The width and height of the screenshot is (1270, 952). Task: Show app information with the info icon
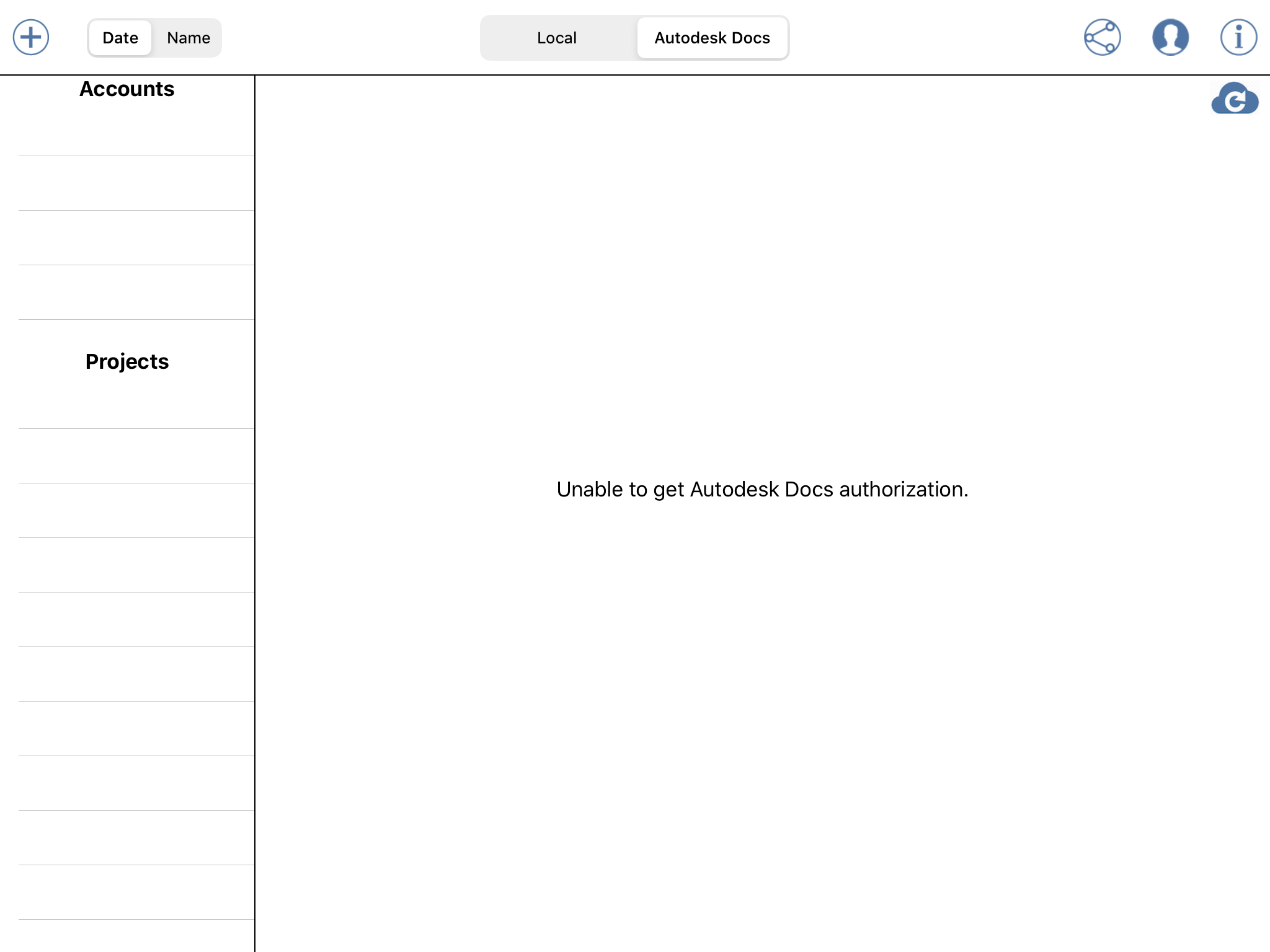tap(1238, 37)
